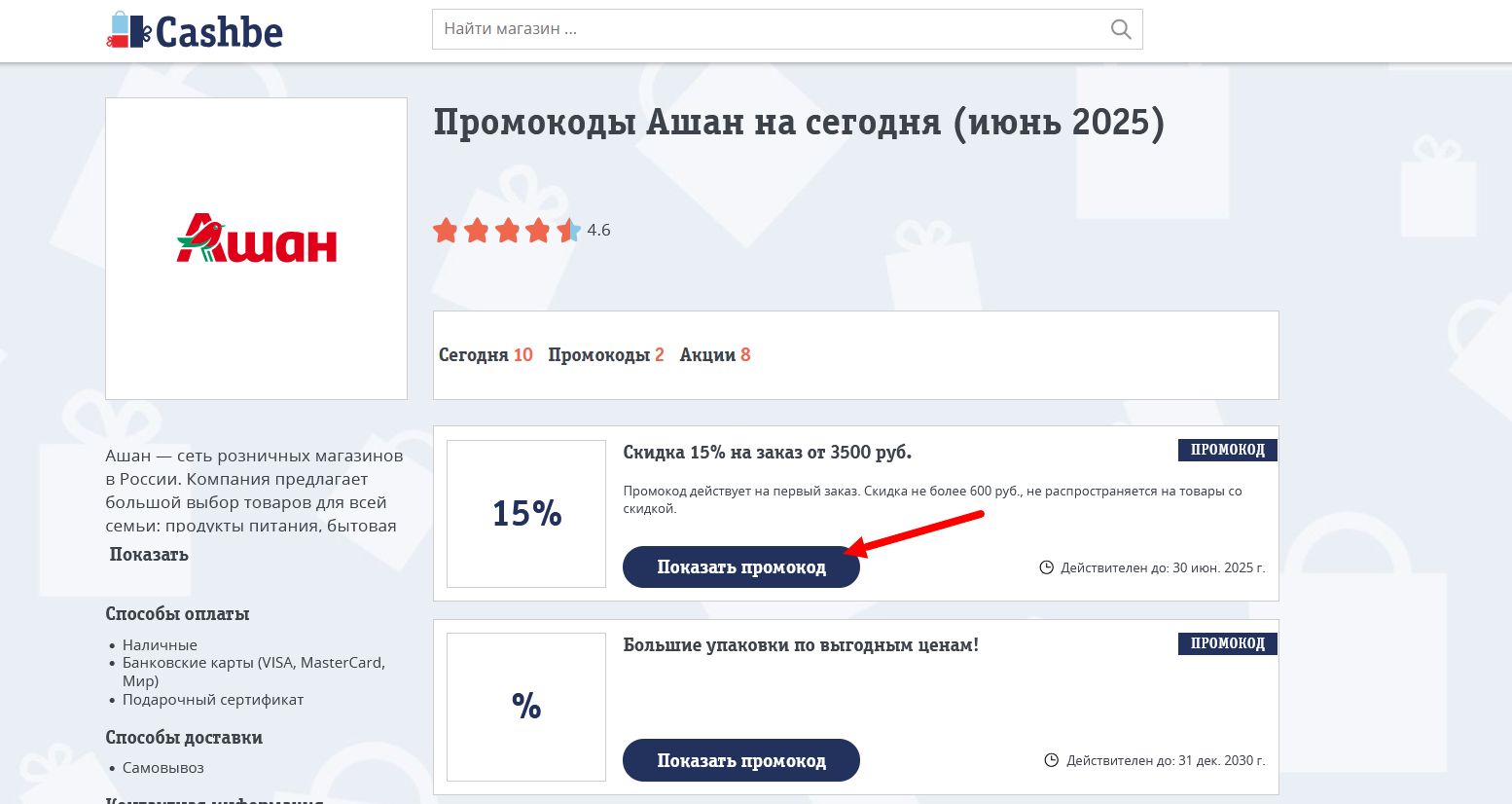Open the 'Скидка 15% на заказ от 3500 руб.' title

tap(768, 452)
